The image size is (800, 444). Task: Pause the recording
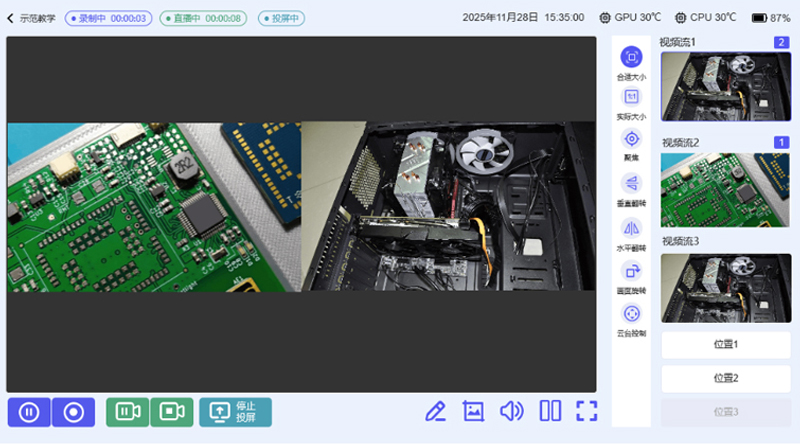point(30,412)
